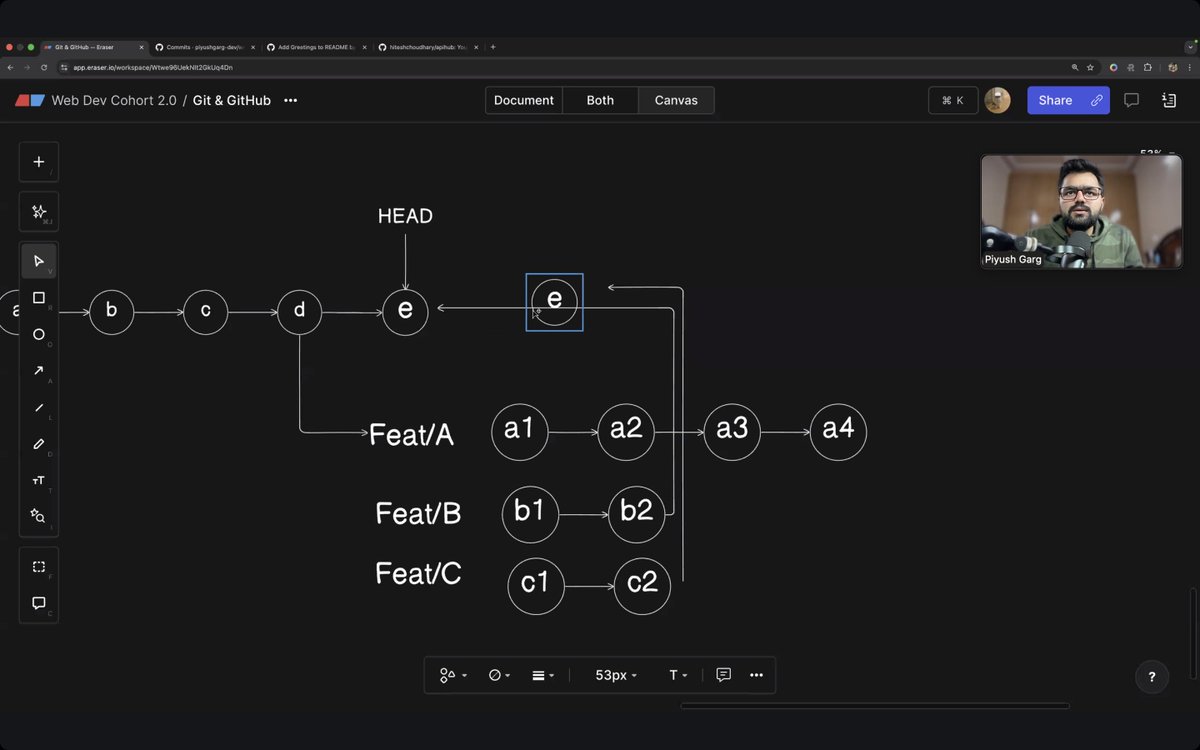Select the dashed frame tool

39,566
